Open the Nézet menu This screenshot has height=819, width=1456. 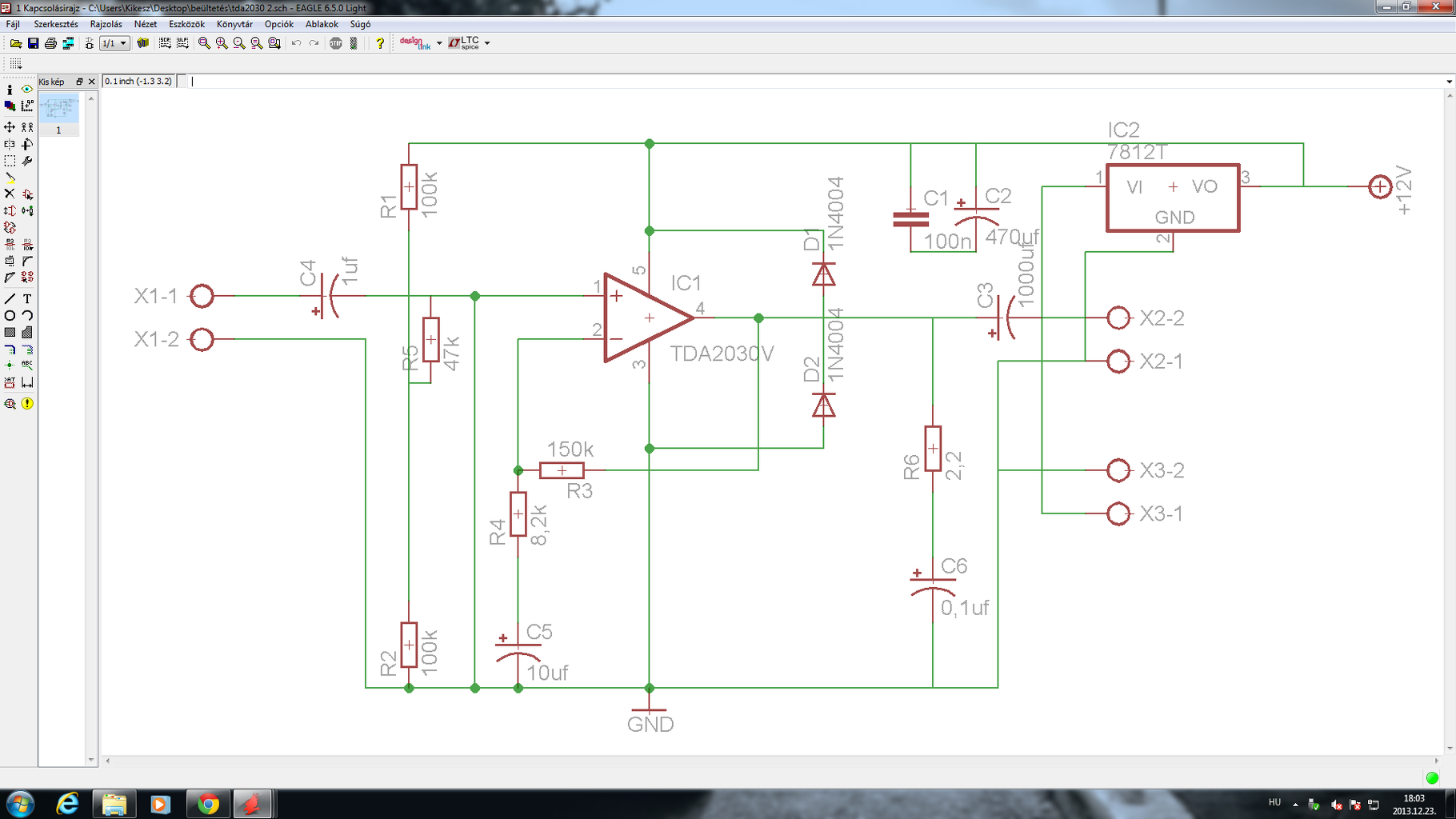(146, 24)
